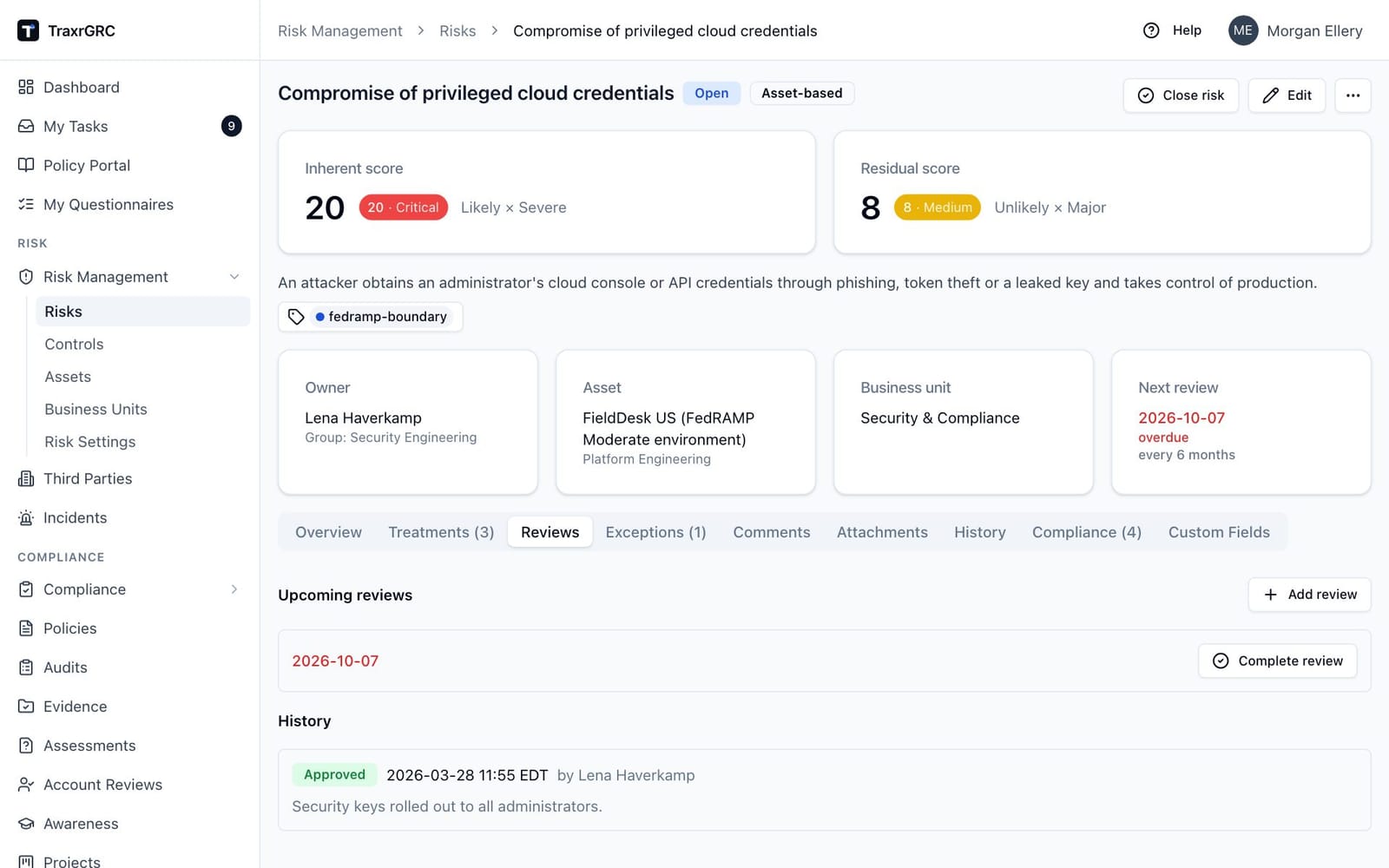Screen dimensions: 1389x868
Task: Click the tag icon beside fedramp-boundary
Action: point(296,317)
